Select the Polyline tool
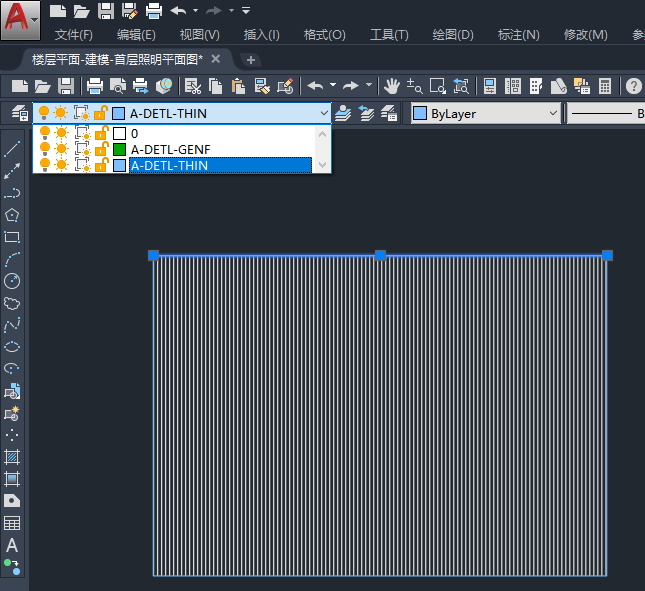Viewport: 645px width, 591px height. click(x=12, y=193)
